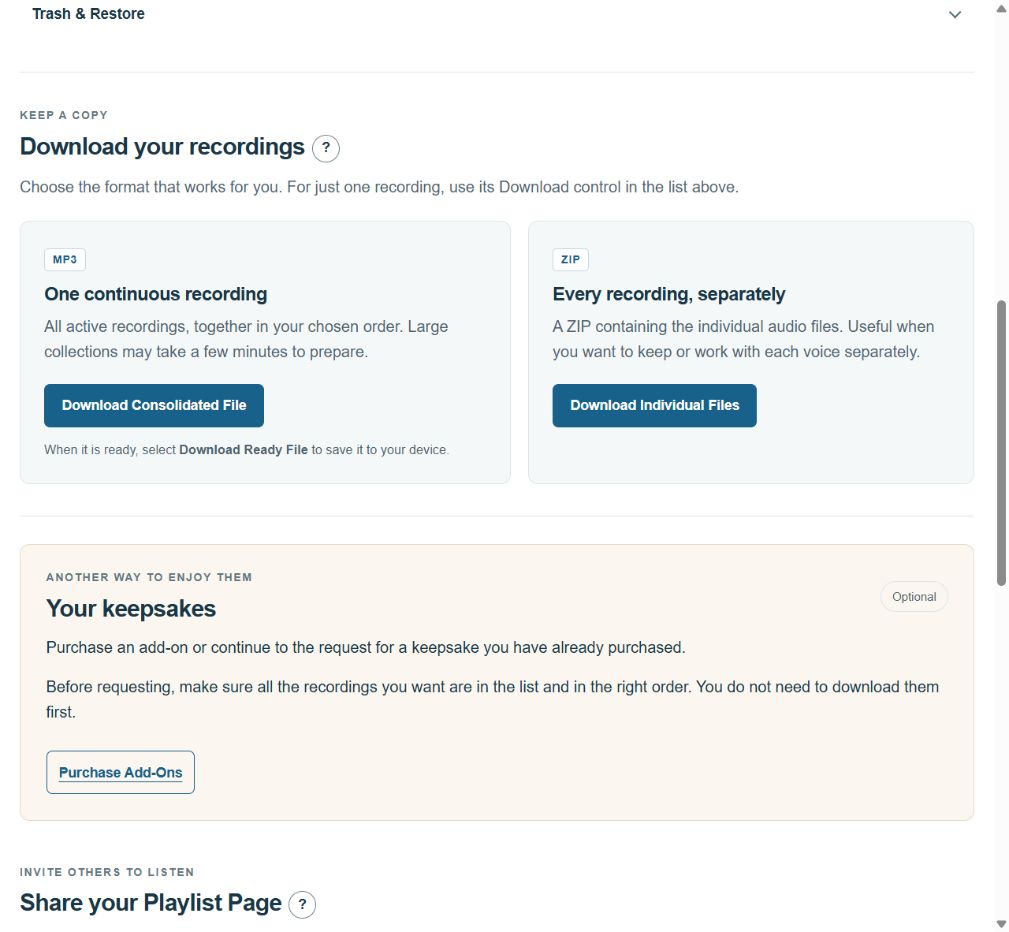Click Download Individual Files button
This screenshot has width=1009, height=932.
click(654, 405)
